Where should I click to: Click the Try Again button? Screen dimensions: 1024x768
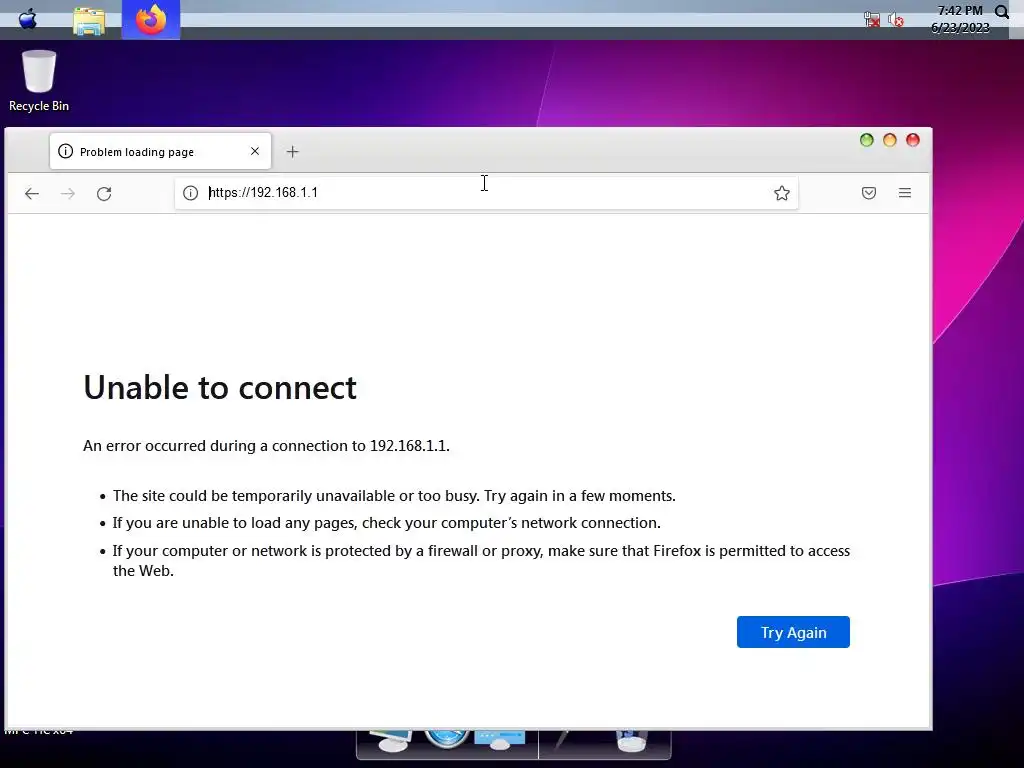[x=793, y=632]
